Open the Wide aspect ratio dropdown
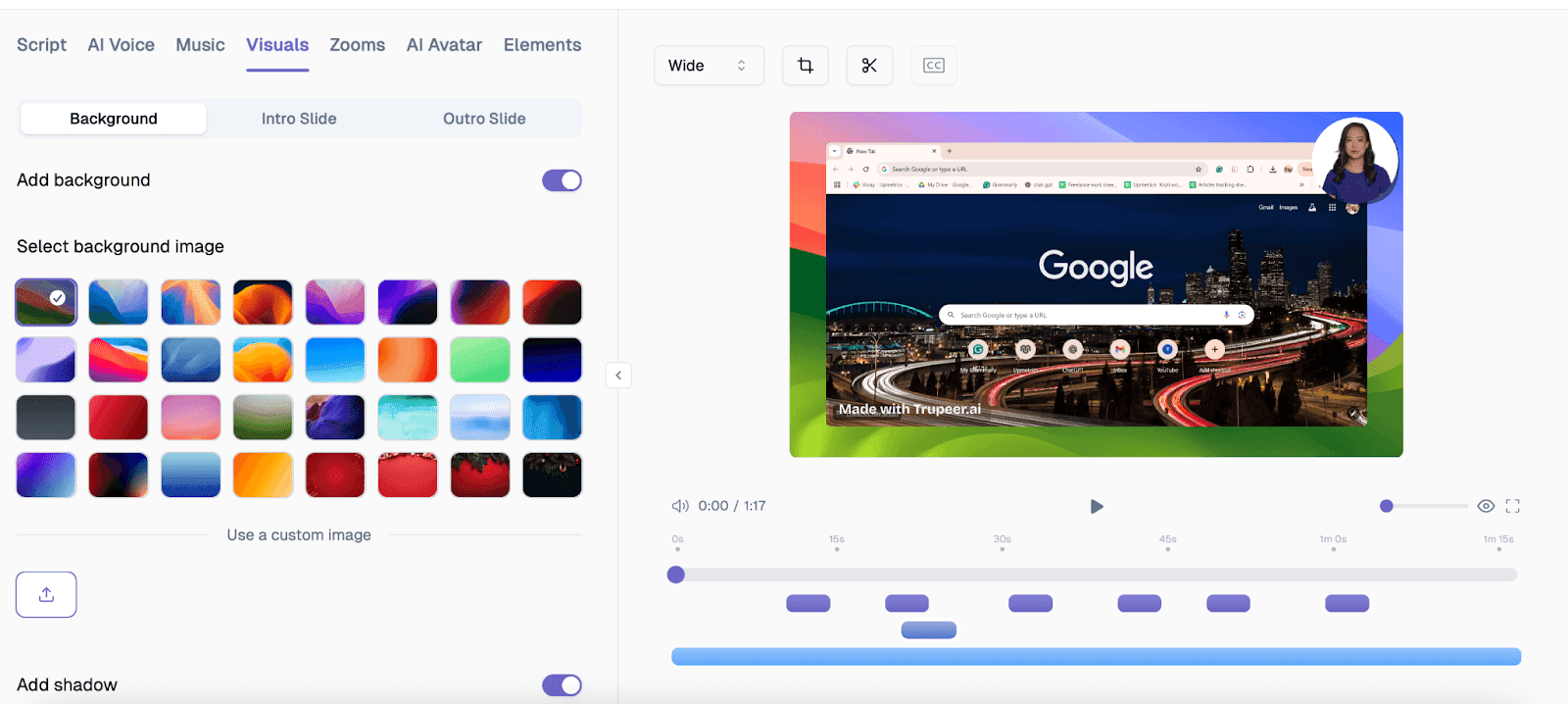The height and width of the screenshot is (704, 1568). (x=709, y=66)
